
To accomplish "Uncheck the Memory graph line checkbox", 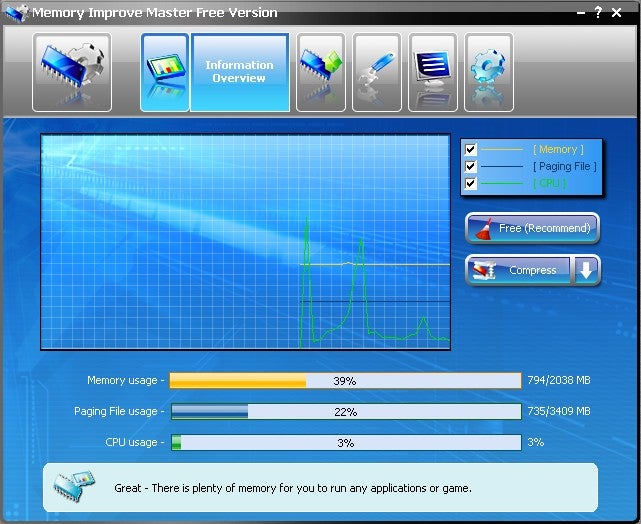I will click(x=471, y=149).
